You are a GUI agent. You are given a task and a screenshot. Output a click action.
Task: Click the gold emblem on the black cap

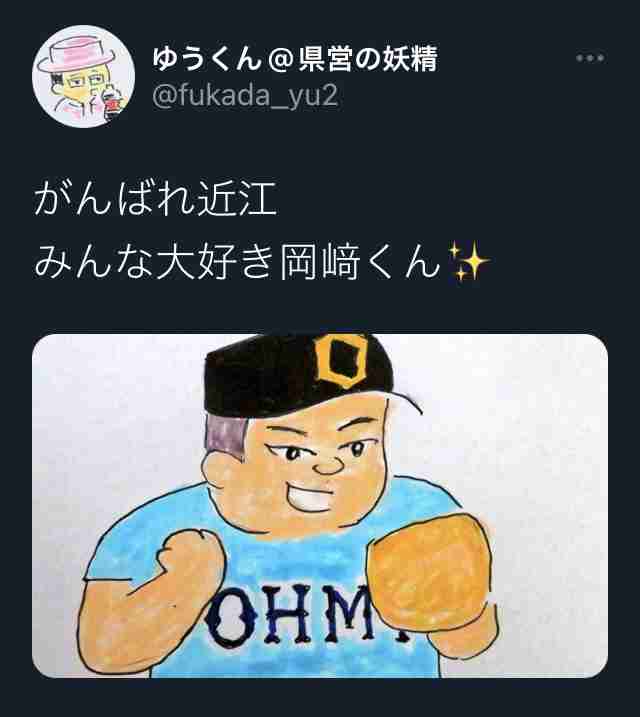point(341,359)
